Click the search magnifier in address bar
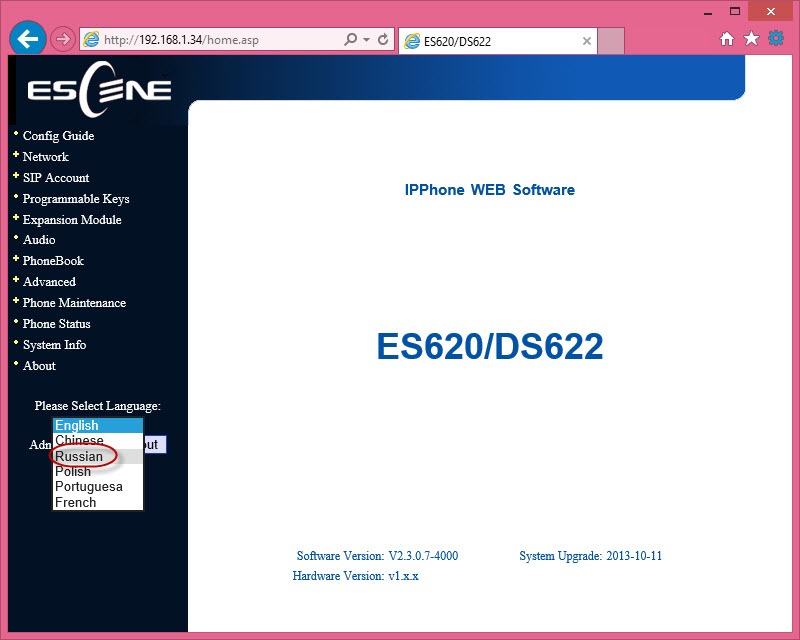 (x=351, y=39)
